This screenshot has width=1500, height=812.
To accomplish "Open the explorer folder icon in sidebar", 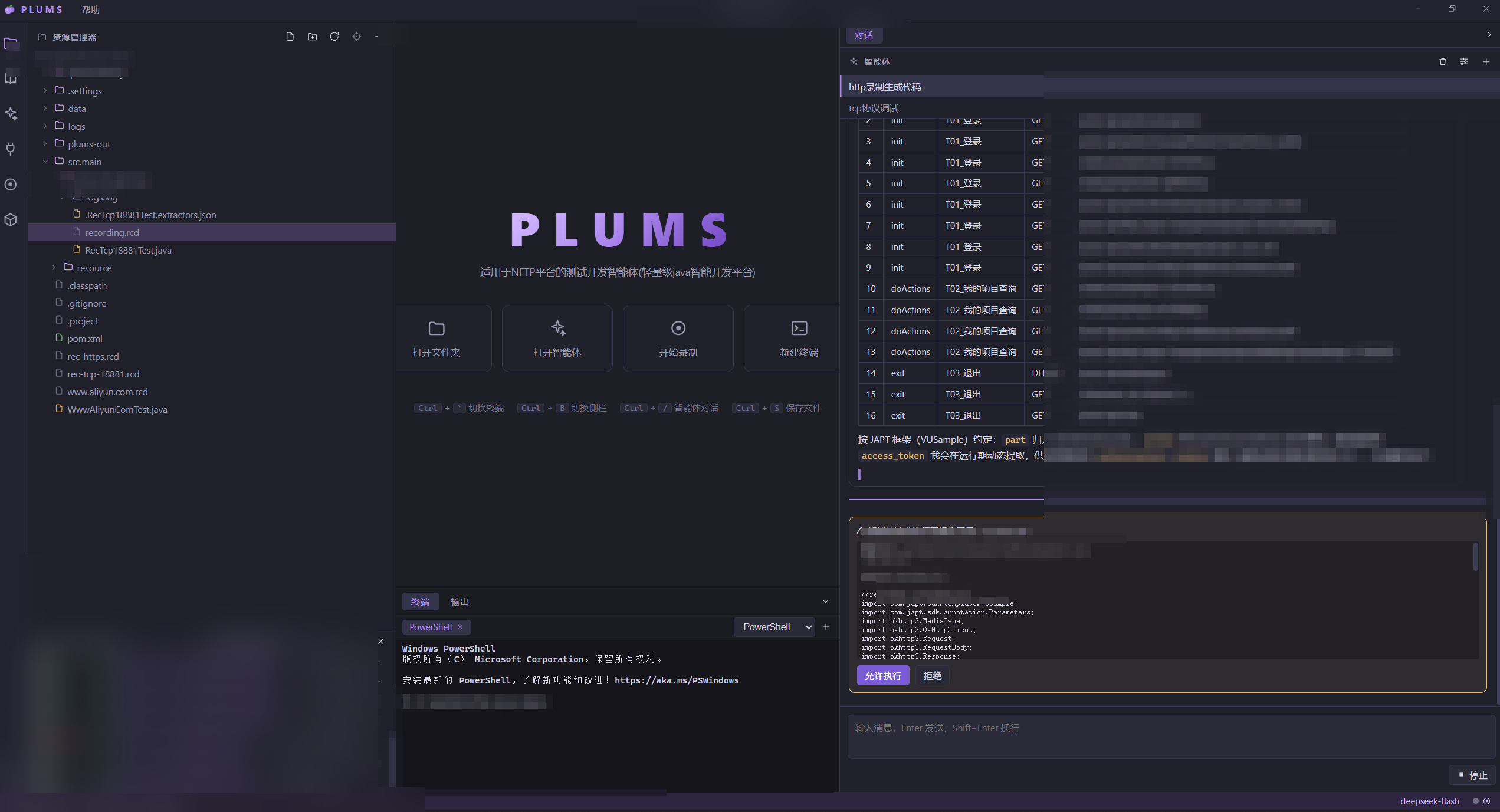I will [11, 43].
